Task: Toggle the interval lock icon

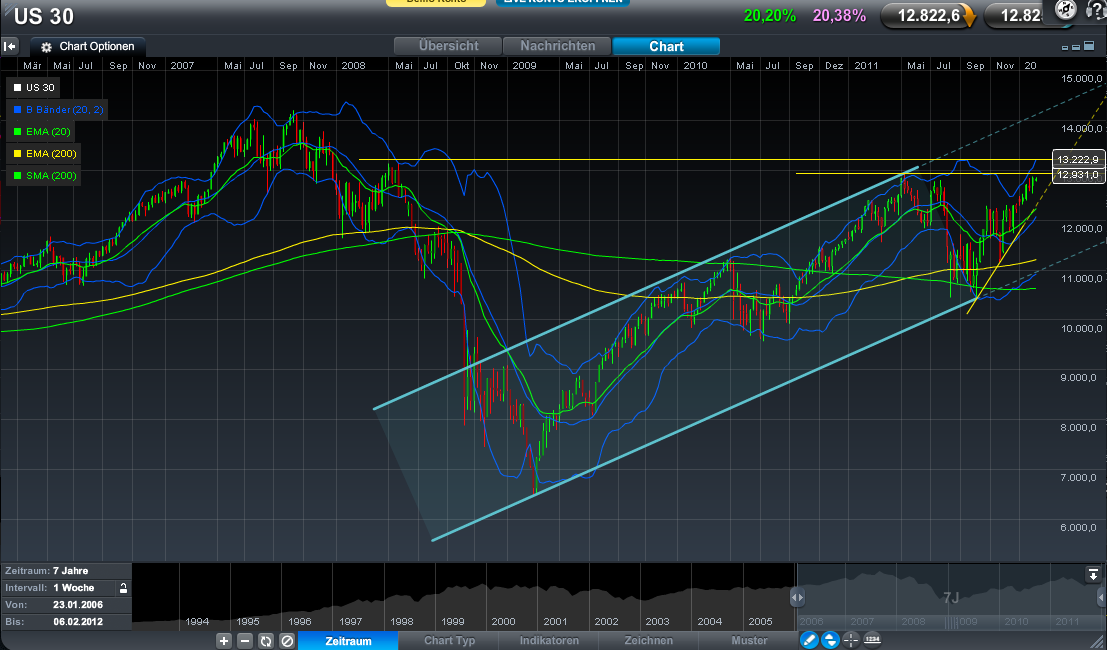Action: click(x=124, y=587)
